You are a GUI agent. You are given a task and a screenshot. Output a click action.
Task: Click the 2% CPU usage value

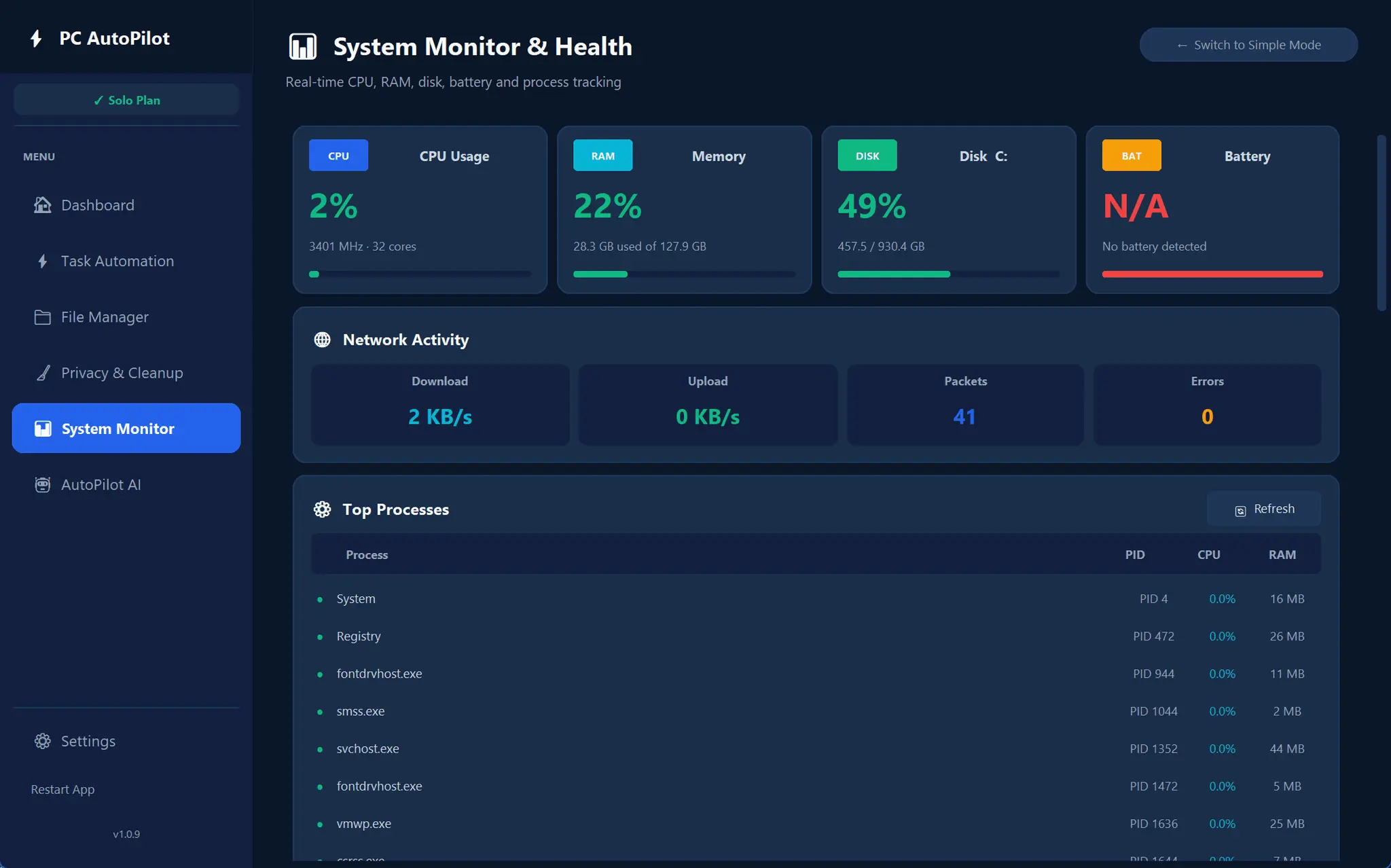(x=333, y=206)
